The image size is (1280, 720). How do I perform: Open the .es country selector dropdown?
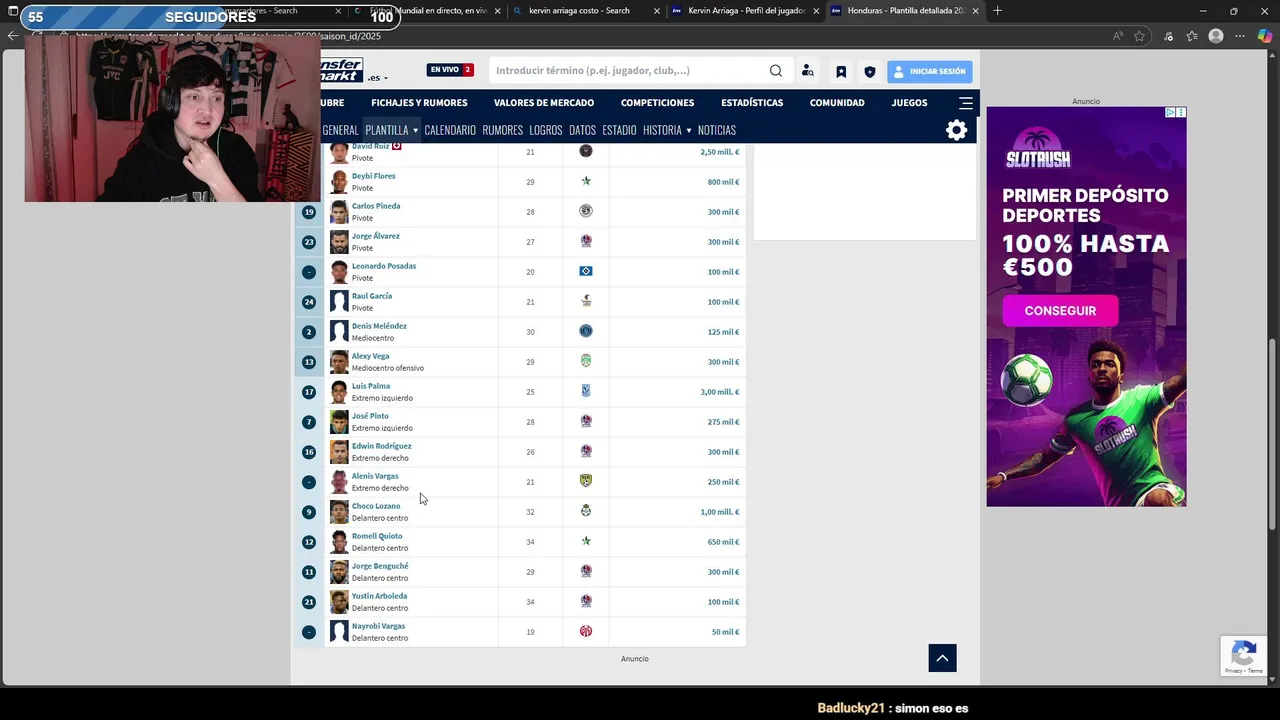click(x=377, y=78)
